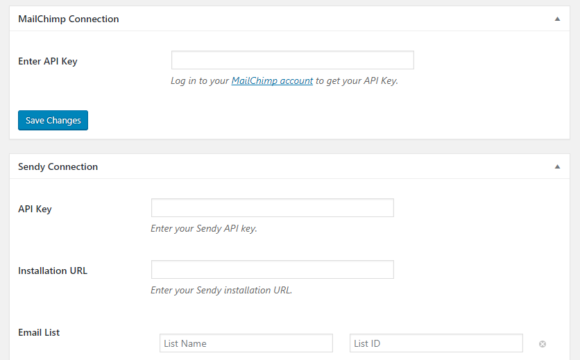Click the Sendy API Key label
580x360 pixels.
click(x=35, y=209)
